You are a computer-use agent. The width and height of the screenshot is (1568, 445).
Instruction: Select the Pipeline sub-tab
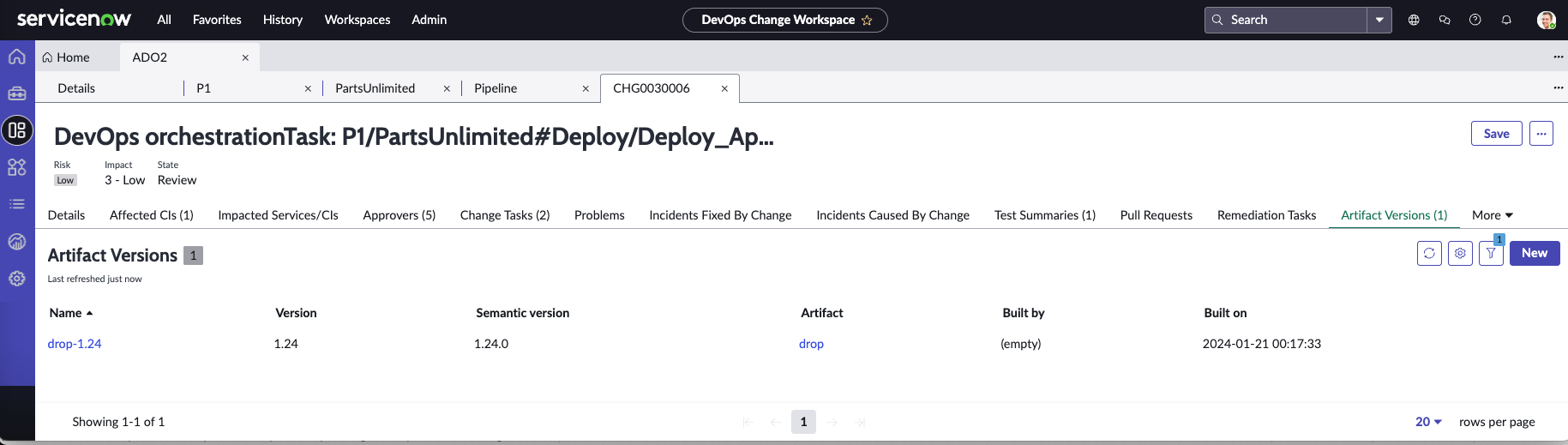click(496, 88)
